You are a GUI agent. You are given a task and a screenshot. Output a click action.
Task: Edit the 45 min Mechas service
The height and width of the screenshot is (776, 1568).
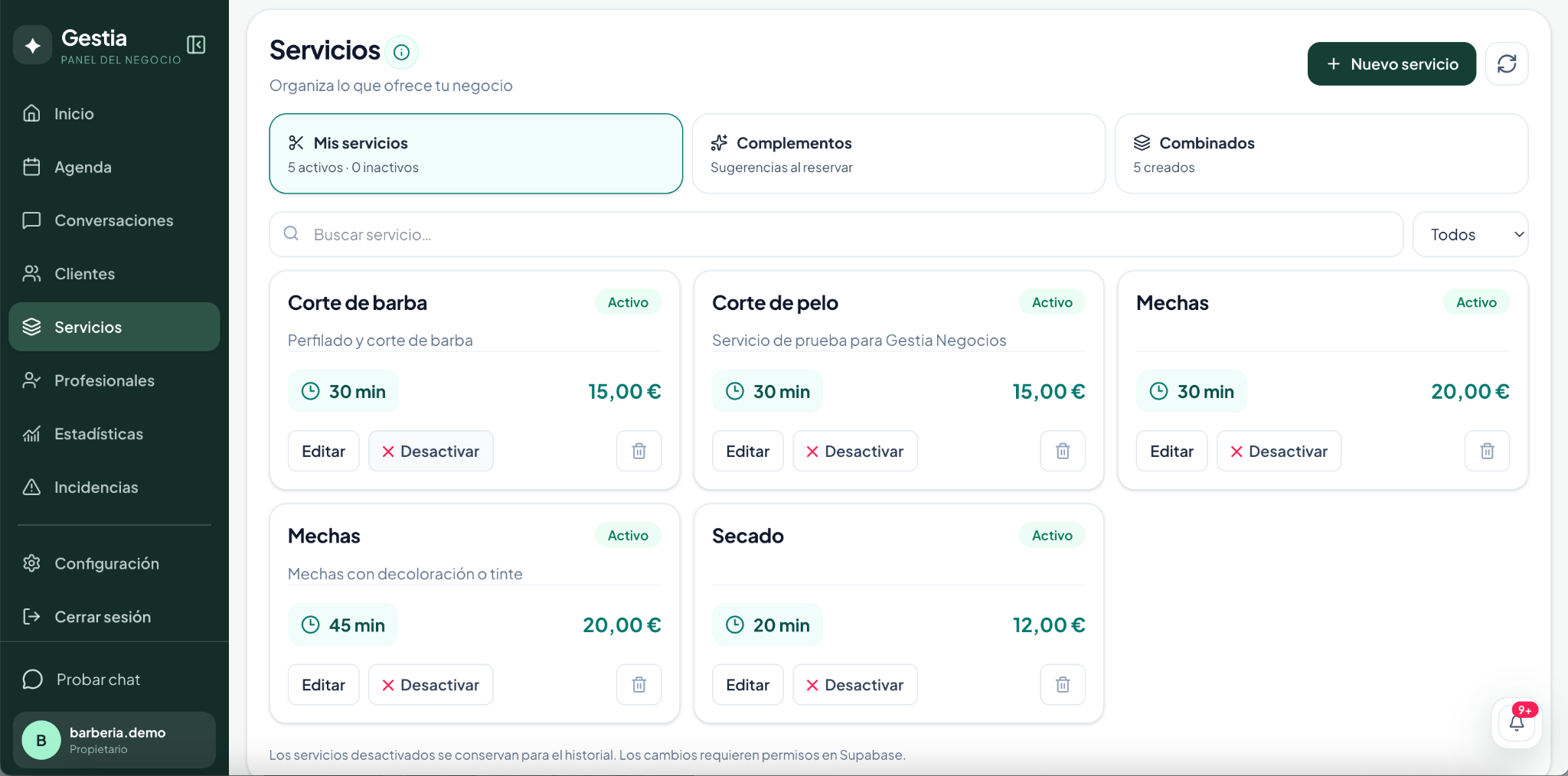pos(323,684)
